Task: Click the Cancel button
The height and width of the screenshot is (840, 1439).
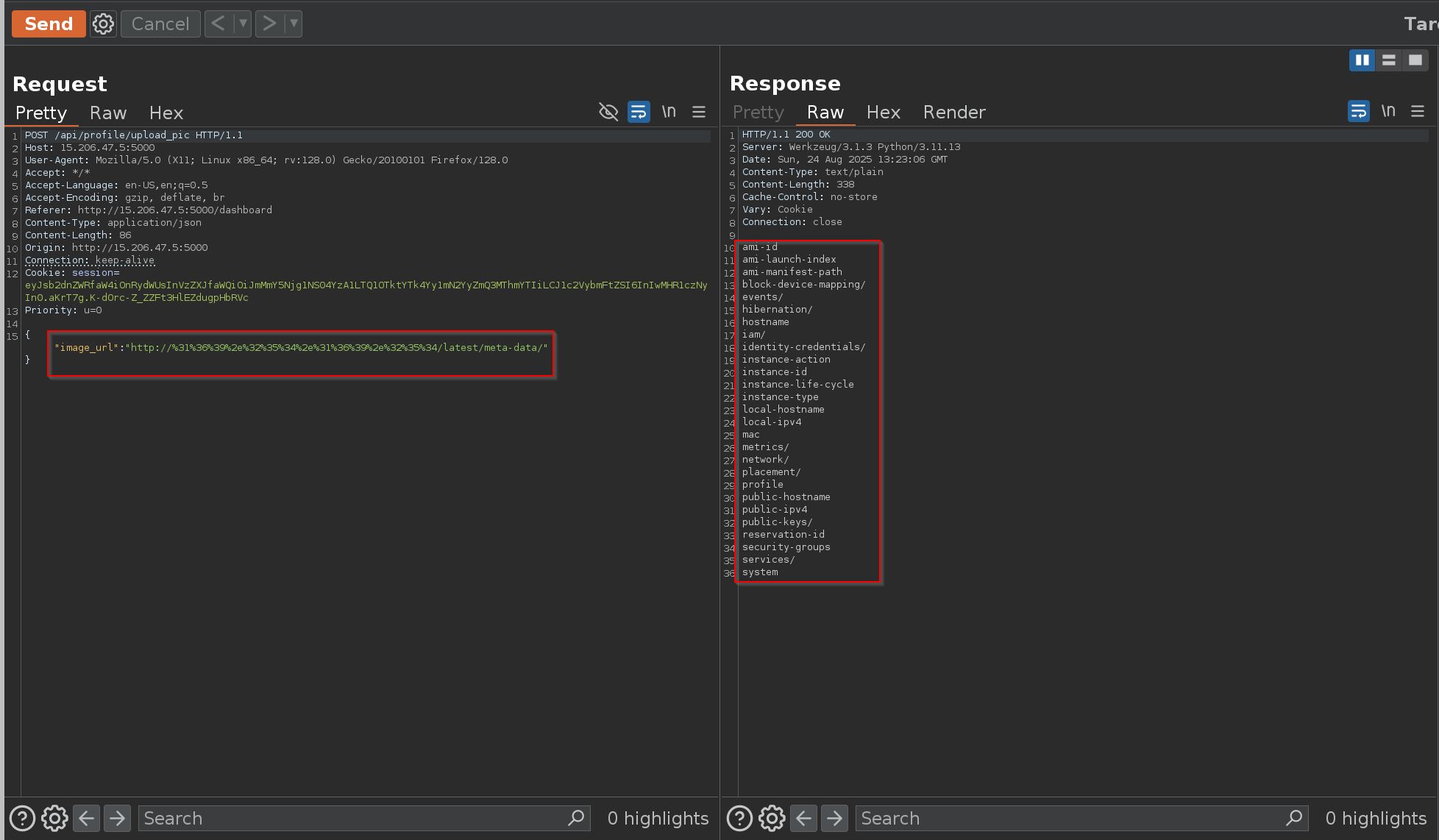Action: (x=160, y=24)
